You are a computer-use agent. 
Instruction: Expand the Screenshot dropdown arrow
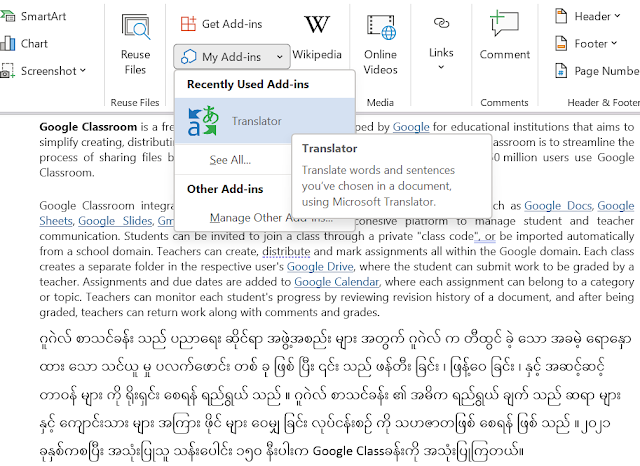tap(83, 71)
